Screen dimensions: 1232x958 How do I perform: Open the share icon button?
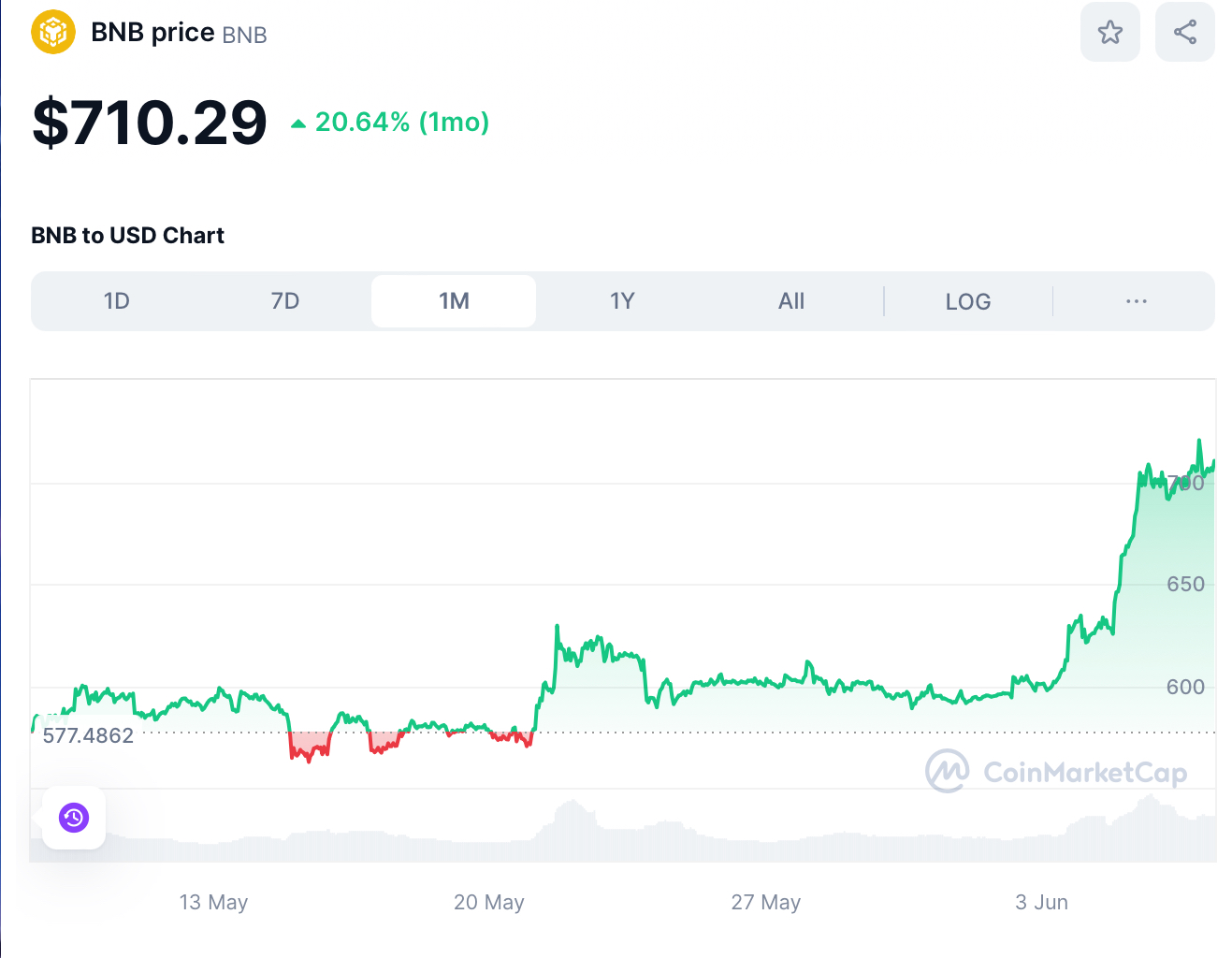click(1184, 33)
